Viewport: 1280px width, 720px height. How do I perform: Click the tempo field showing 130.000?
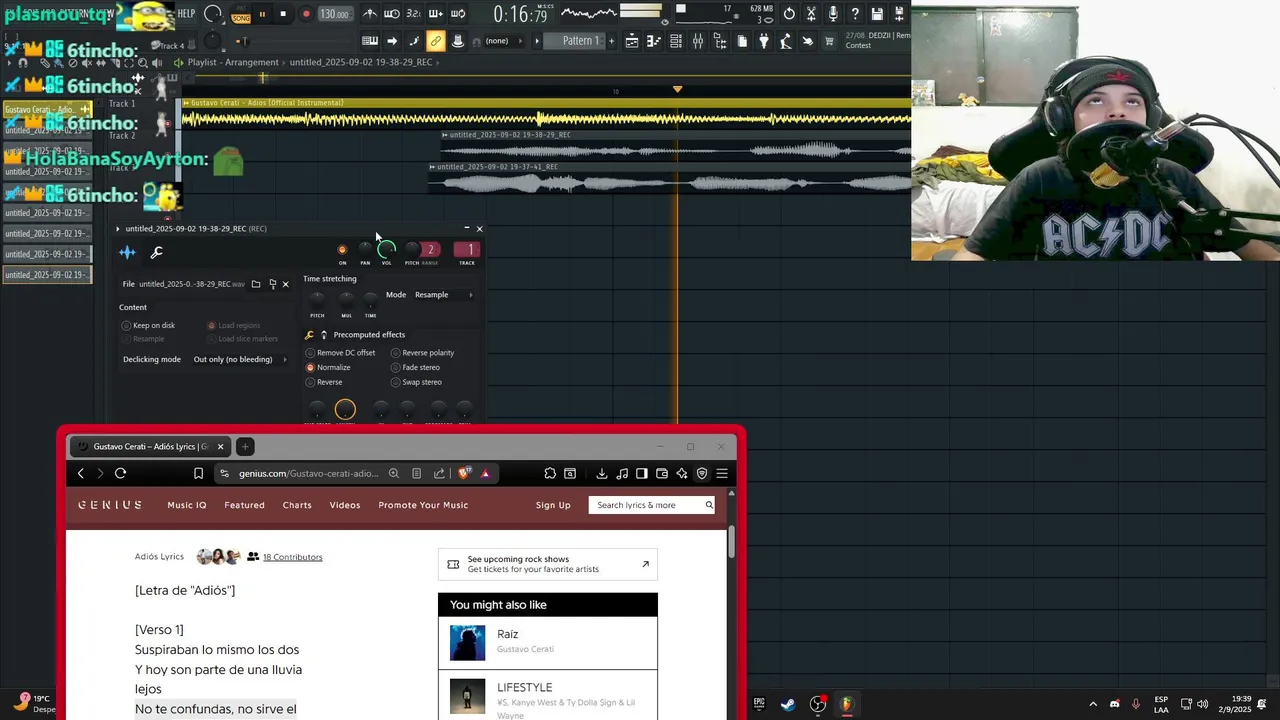pos(335,14)
